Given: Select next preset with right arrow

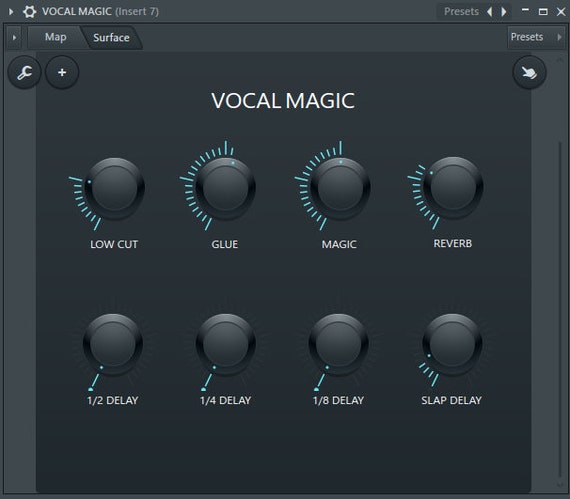Looking at the screenshot, I should tap(504, 12).
